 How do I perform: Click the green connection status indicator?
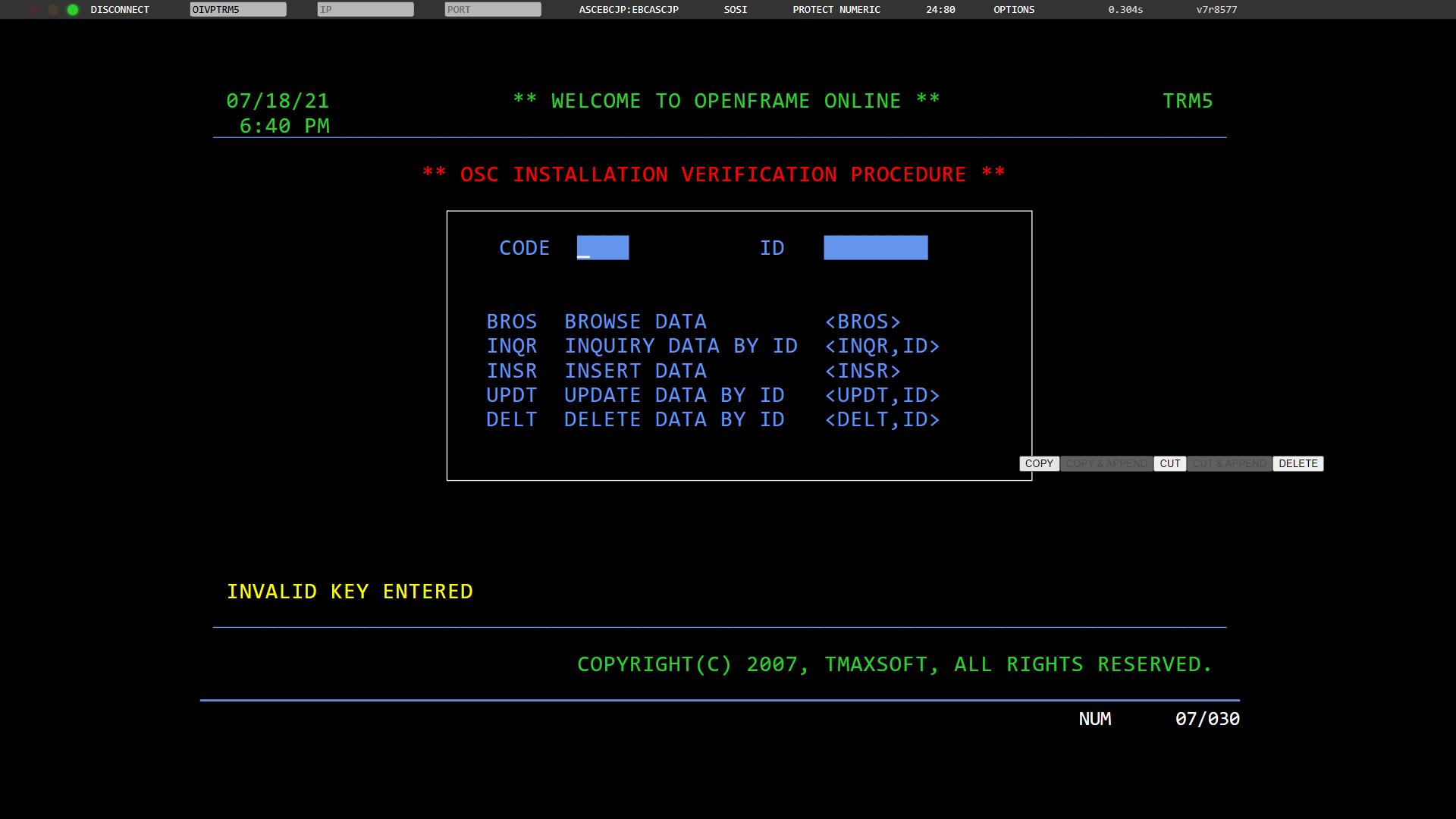(x=73, y=10)
